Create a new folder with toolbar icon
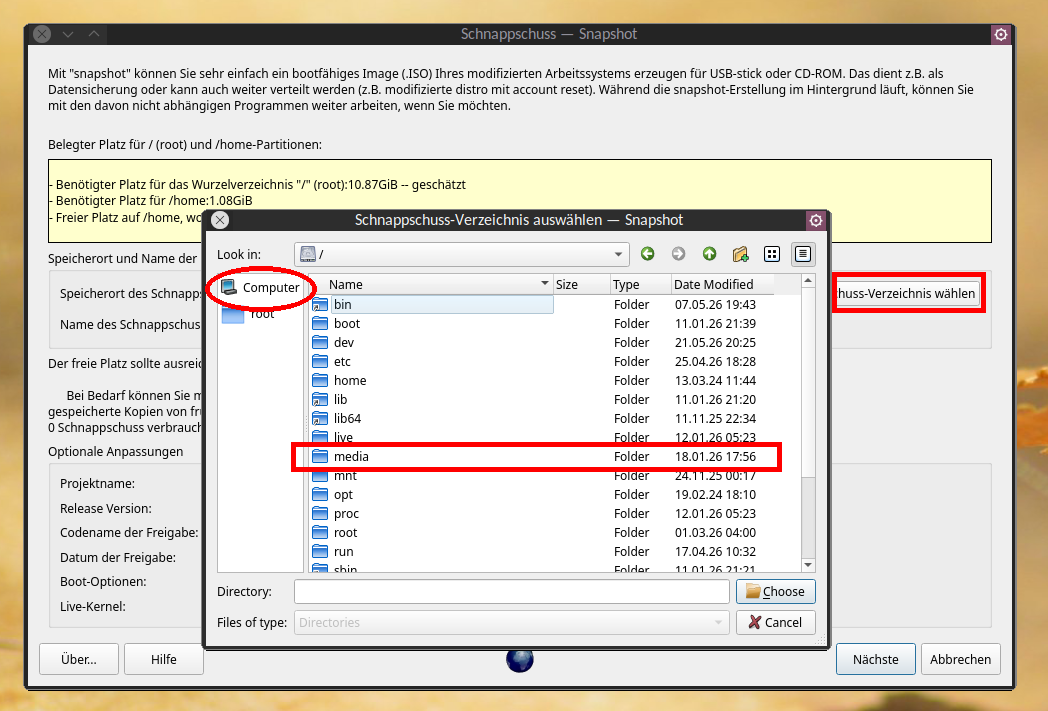This screenshot has width=1048, height=711. tap(741, 254)
